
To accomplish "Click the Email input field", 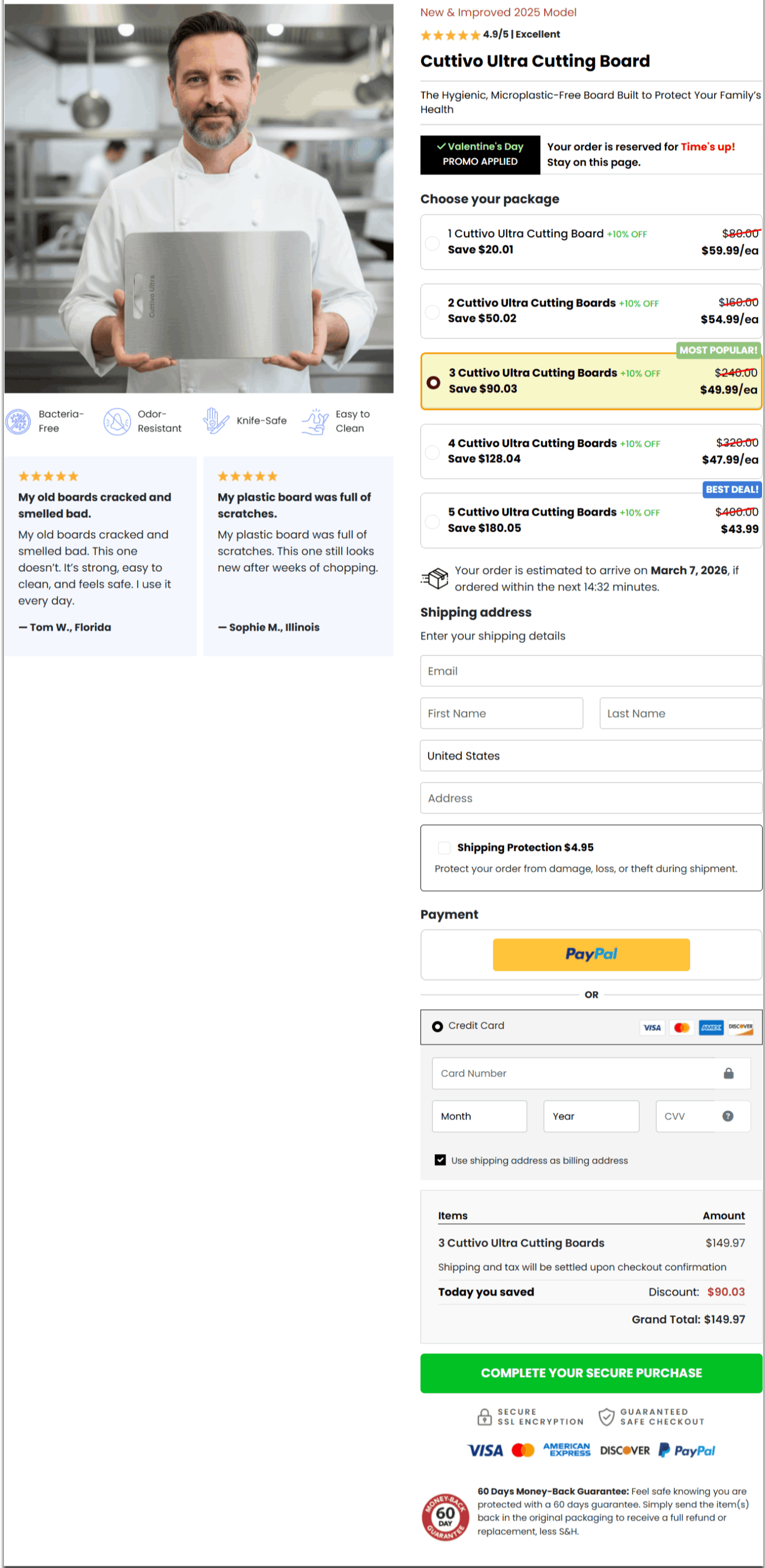I will (x=591, y=671).
